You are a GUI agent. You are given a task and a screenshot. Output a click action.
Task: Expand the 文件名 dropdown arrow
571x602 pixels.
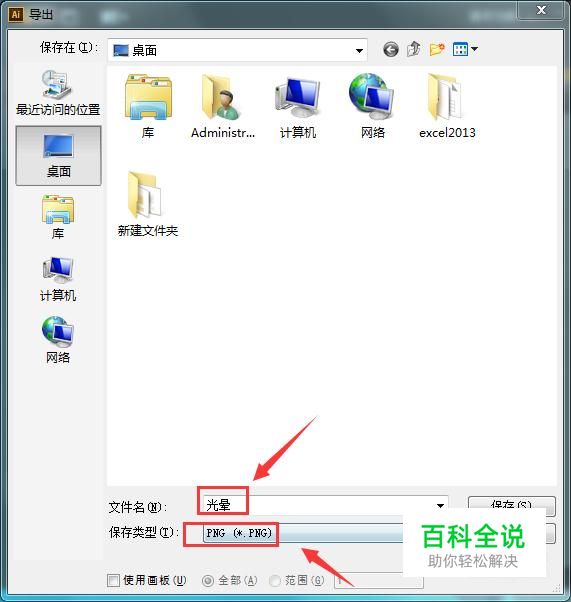[x=440, y=506]
